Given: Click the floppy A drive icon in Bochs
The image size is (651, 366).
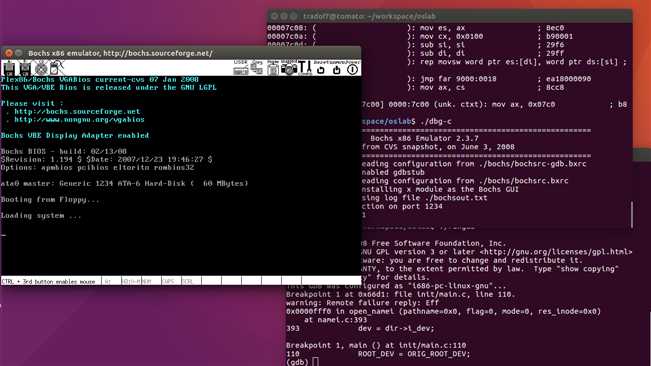Looking at the screenshot, I should tap(9, 68).
